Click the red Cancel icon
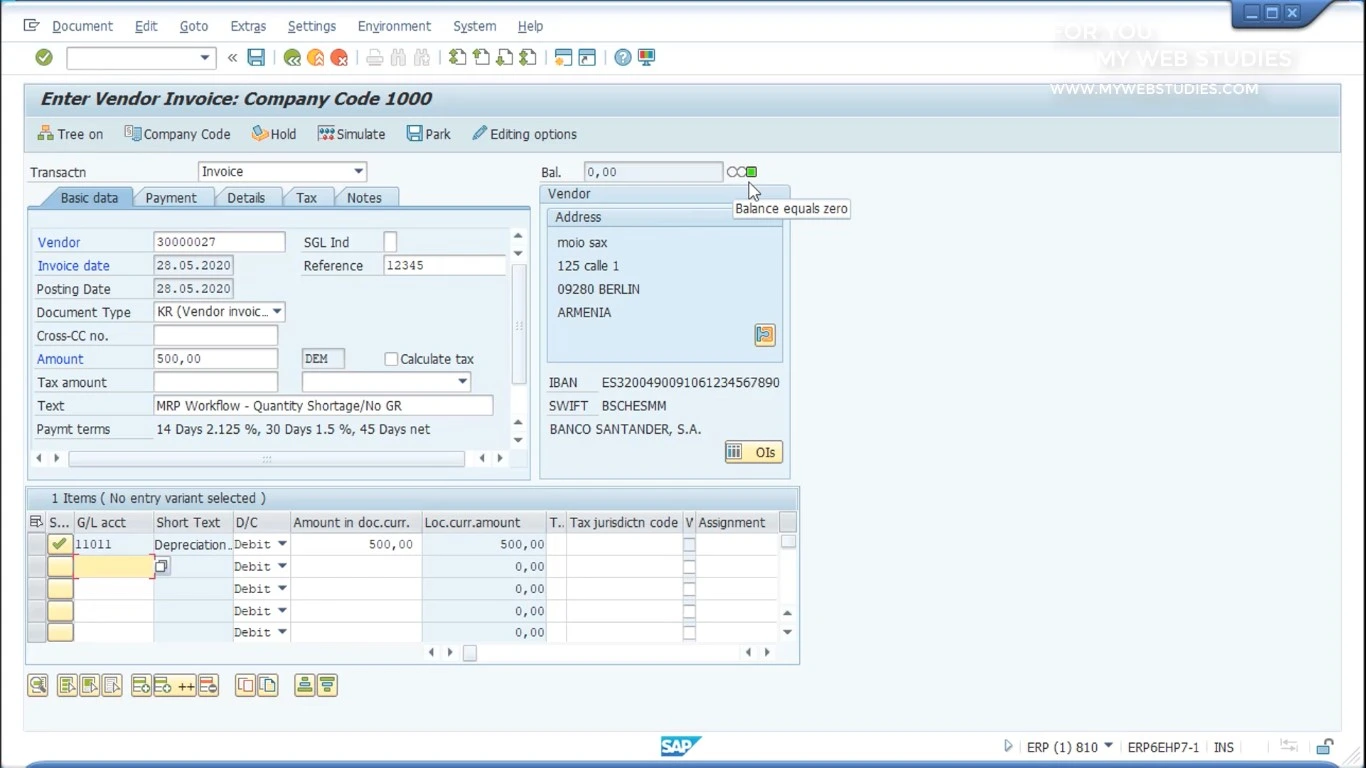Viewport: 1366px width, 768px height. pos(339,58)
